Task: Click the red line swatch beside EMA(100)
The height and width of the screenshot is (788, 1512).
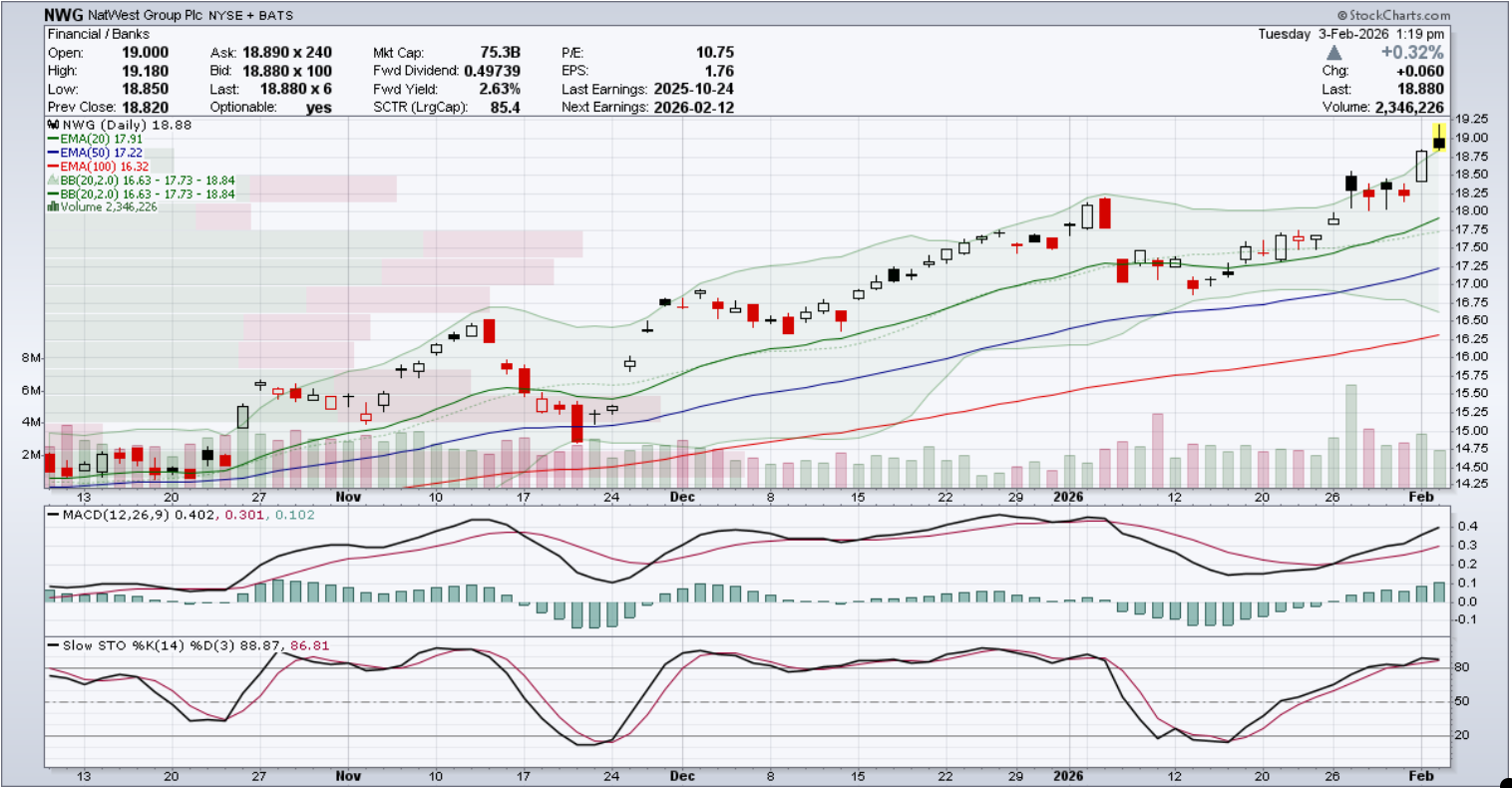Action: [x=52, y=168]
